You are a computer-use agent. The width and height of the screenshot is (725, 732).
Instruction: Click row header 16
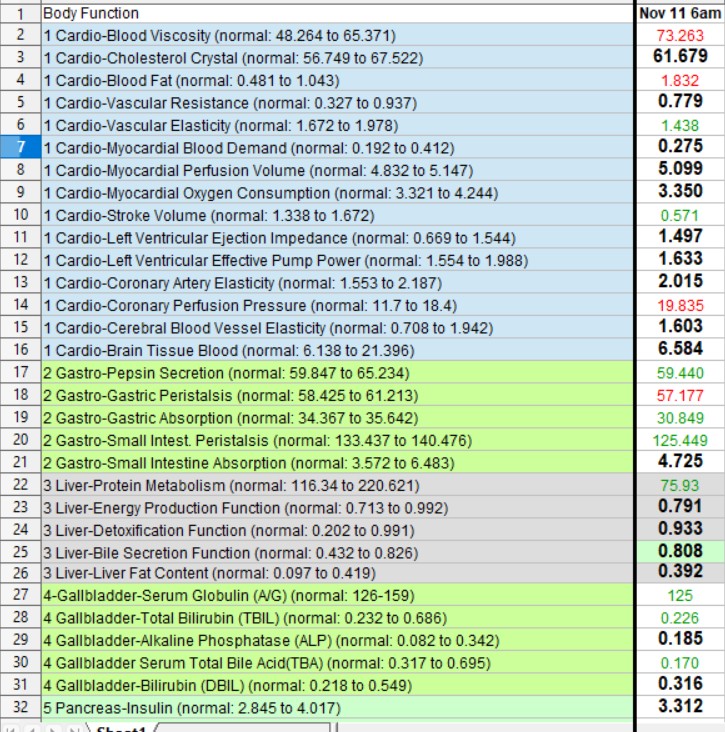tap(20, 350)
